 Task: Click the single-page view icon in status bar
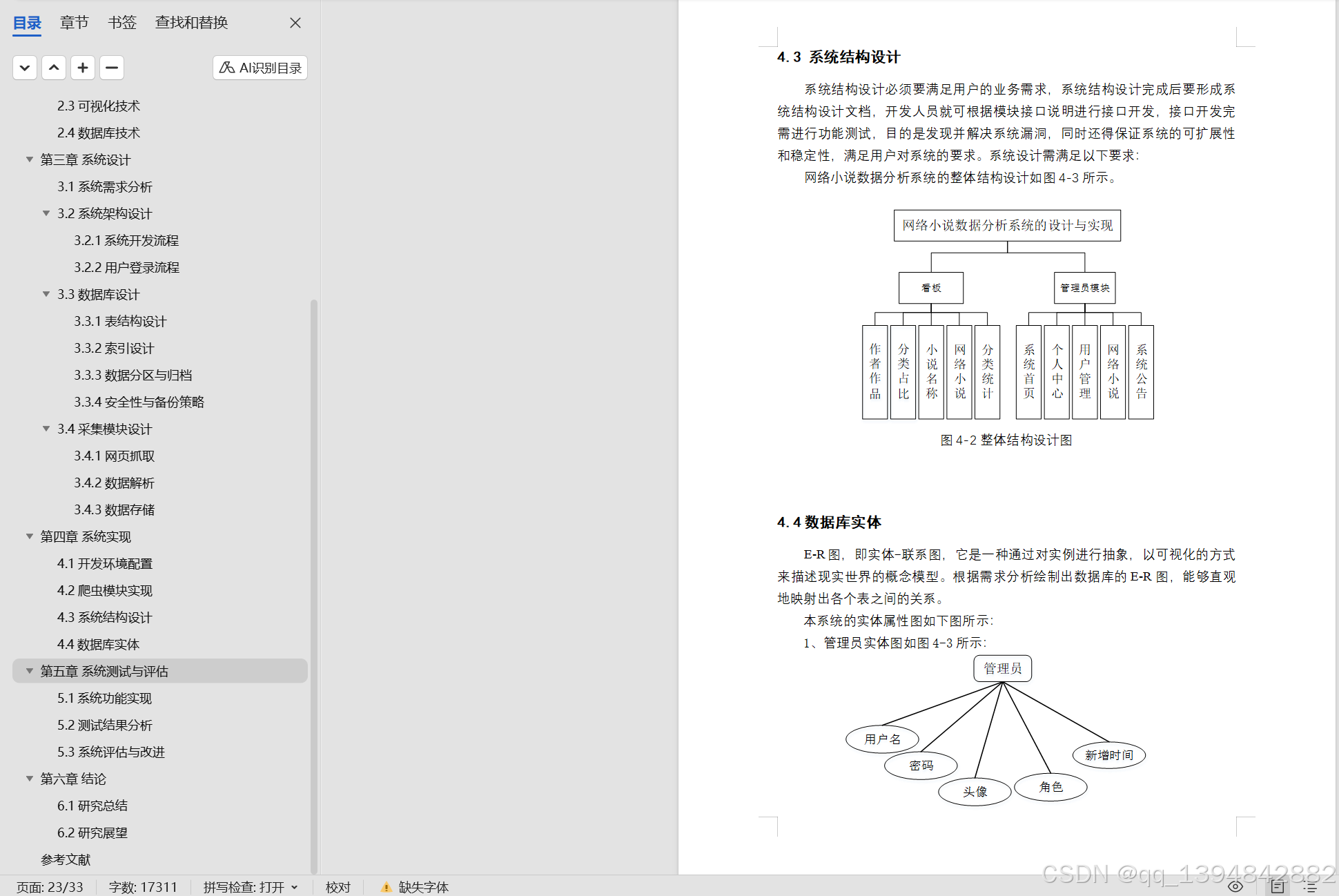(1276, 886)
